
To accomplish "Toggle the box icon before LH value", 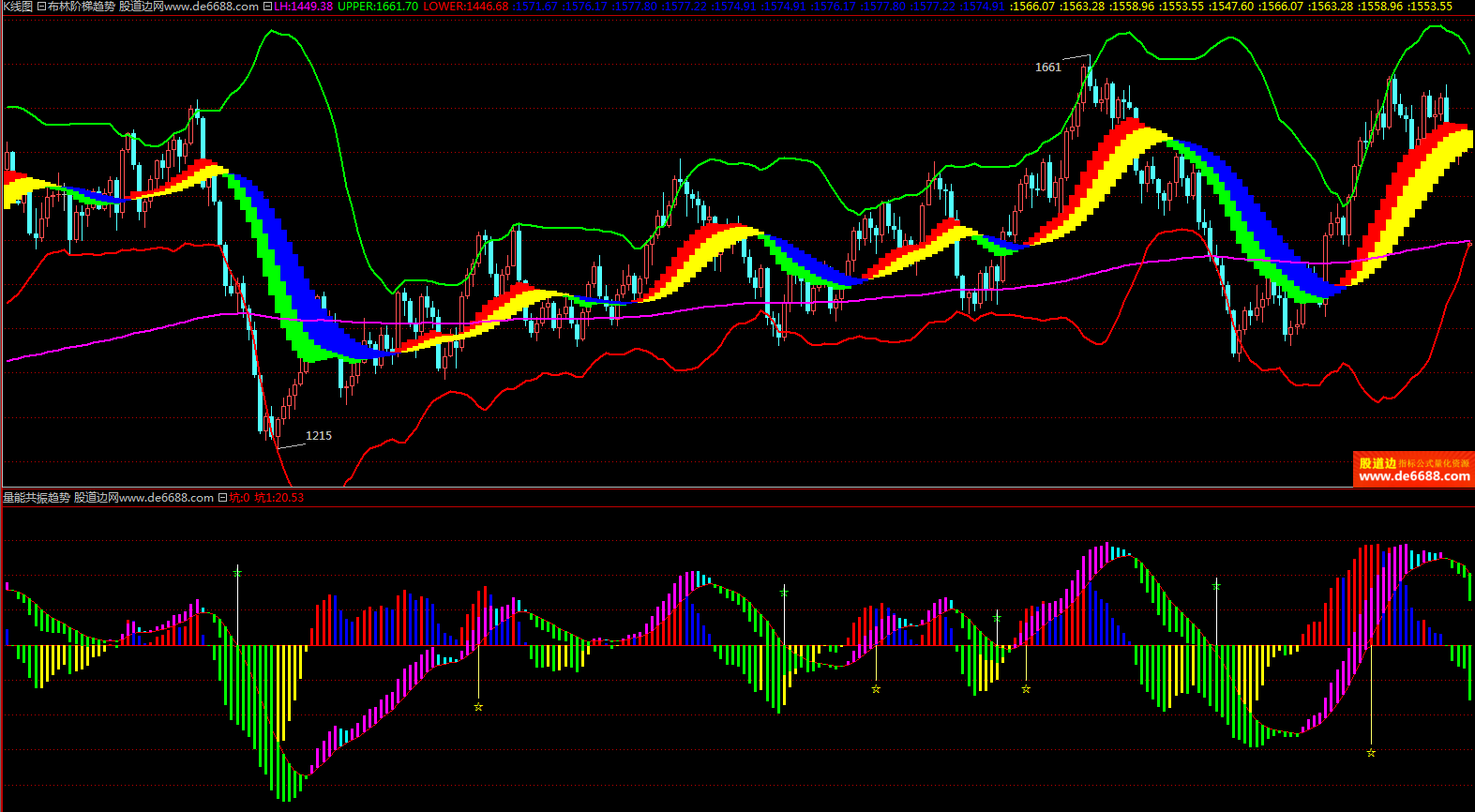I will tap(267, 7).
